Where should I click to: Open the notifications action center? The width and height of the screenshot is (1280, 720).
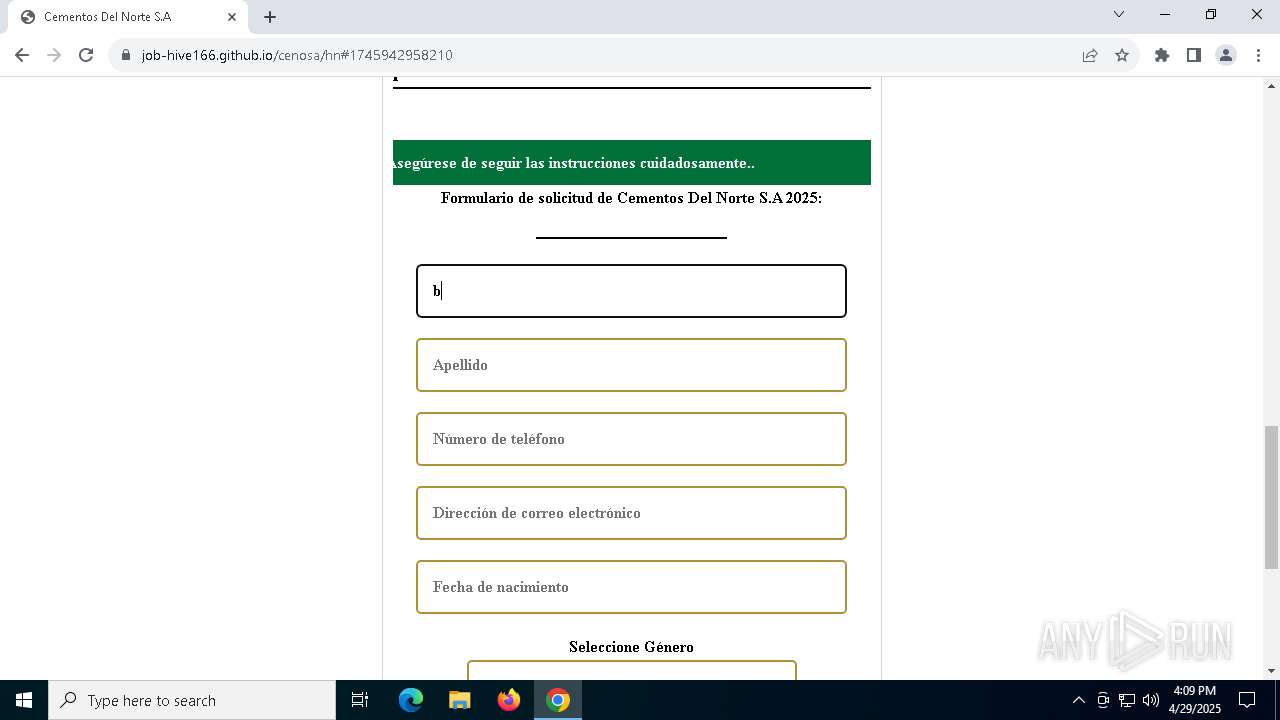(1248, 700)
